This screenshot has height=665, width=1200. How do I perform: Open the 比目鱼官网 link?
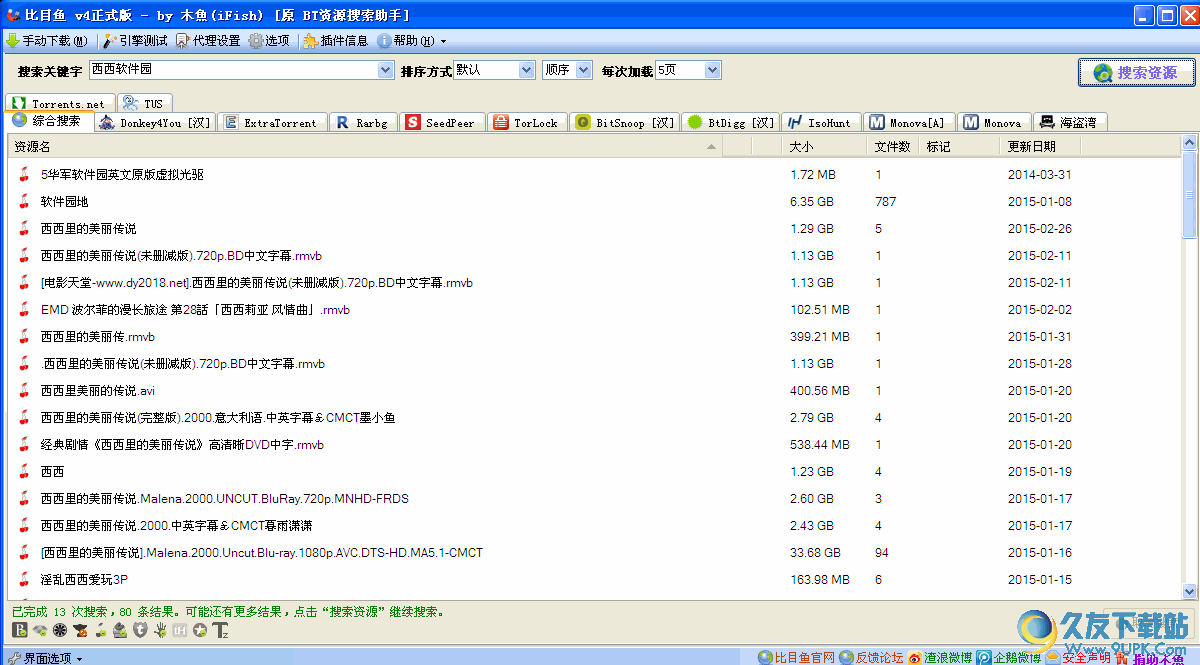(796, 657)
